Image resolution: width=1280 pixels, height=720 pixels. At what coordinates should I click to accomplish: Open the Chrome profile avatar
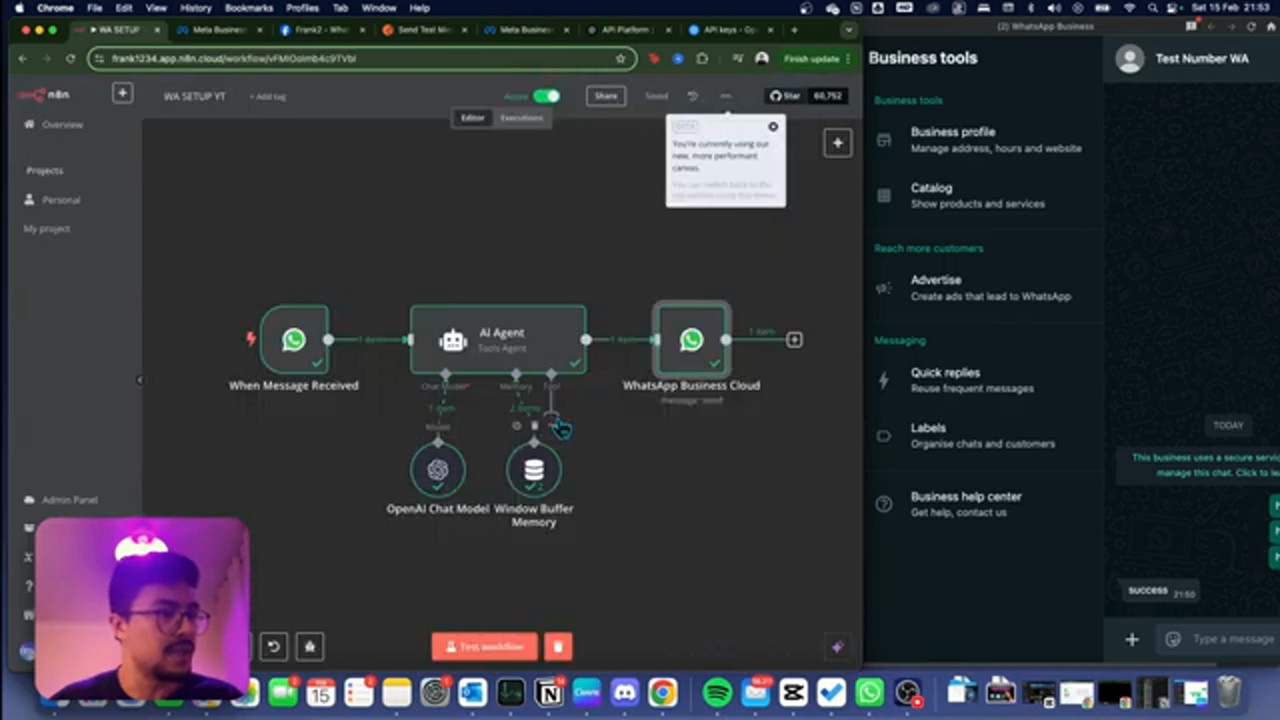pyautogui.click(x=762, y=59)
